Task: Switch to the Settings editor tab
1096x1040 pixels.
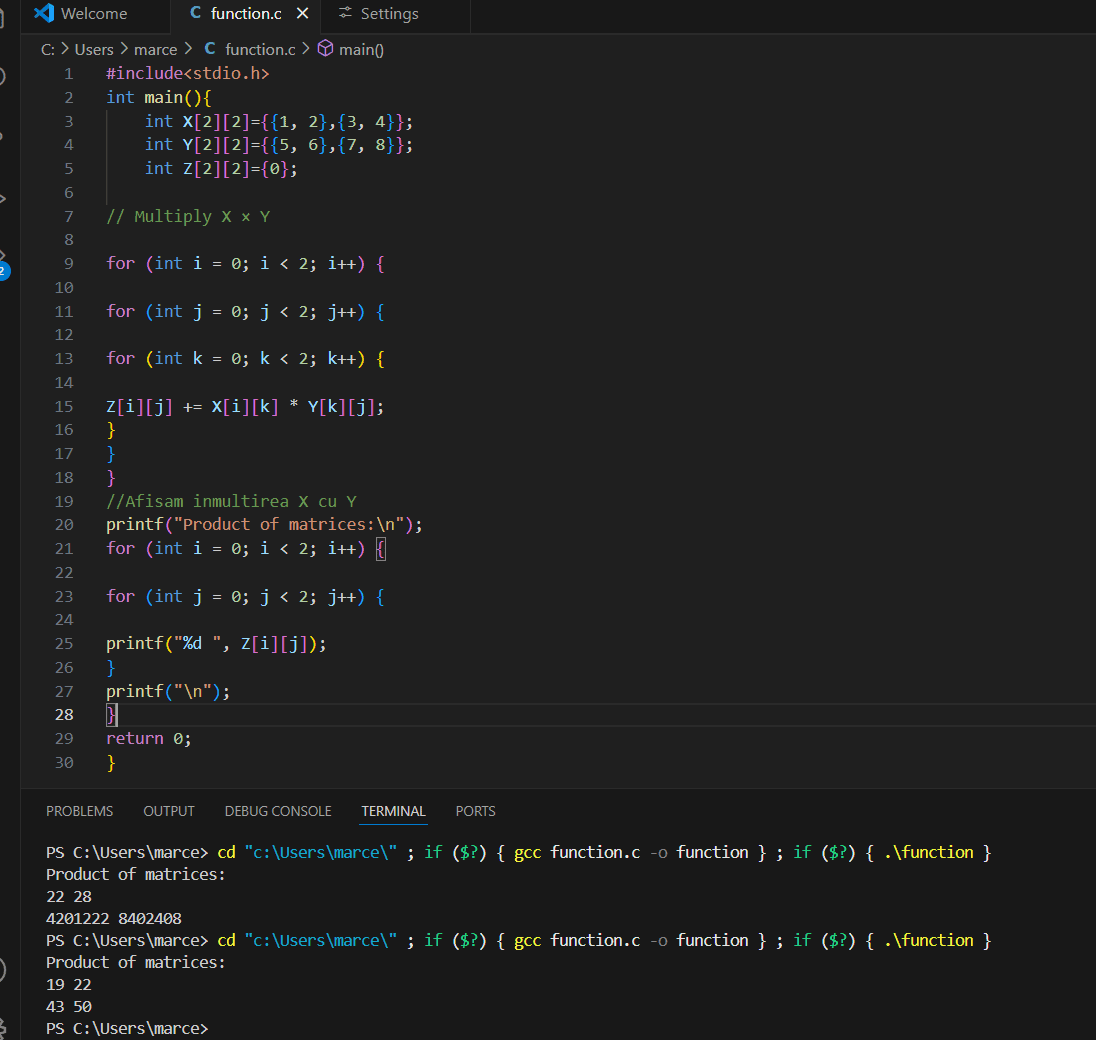Action: 389,13
